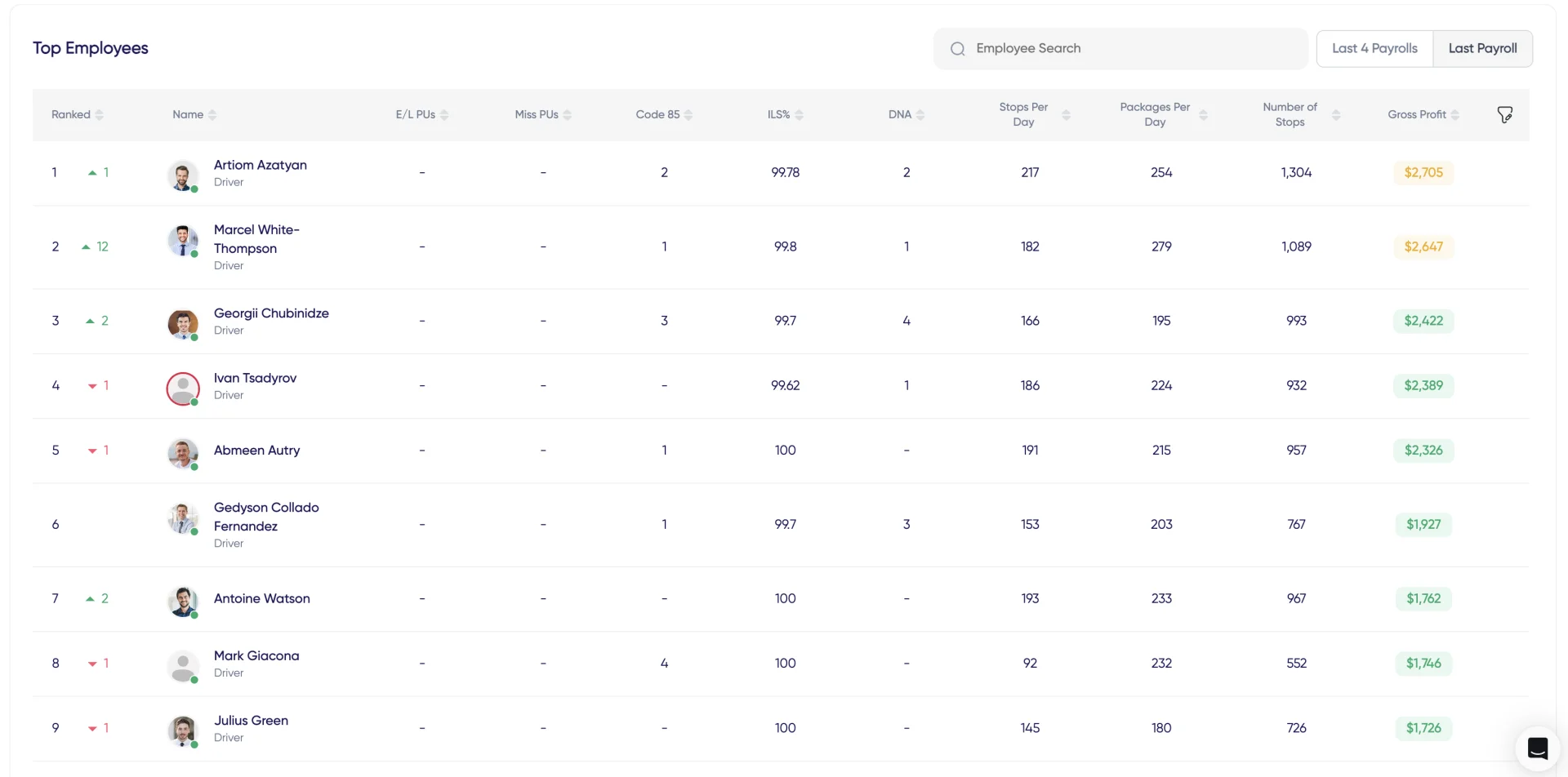Sort employees by Name column
Image resolution: width=1568 pixels, height=777 pixels.
(x=213, y=115)
